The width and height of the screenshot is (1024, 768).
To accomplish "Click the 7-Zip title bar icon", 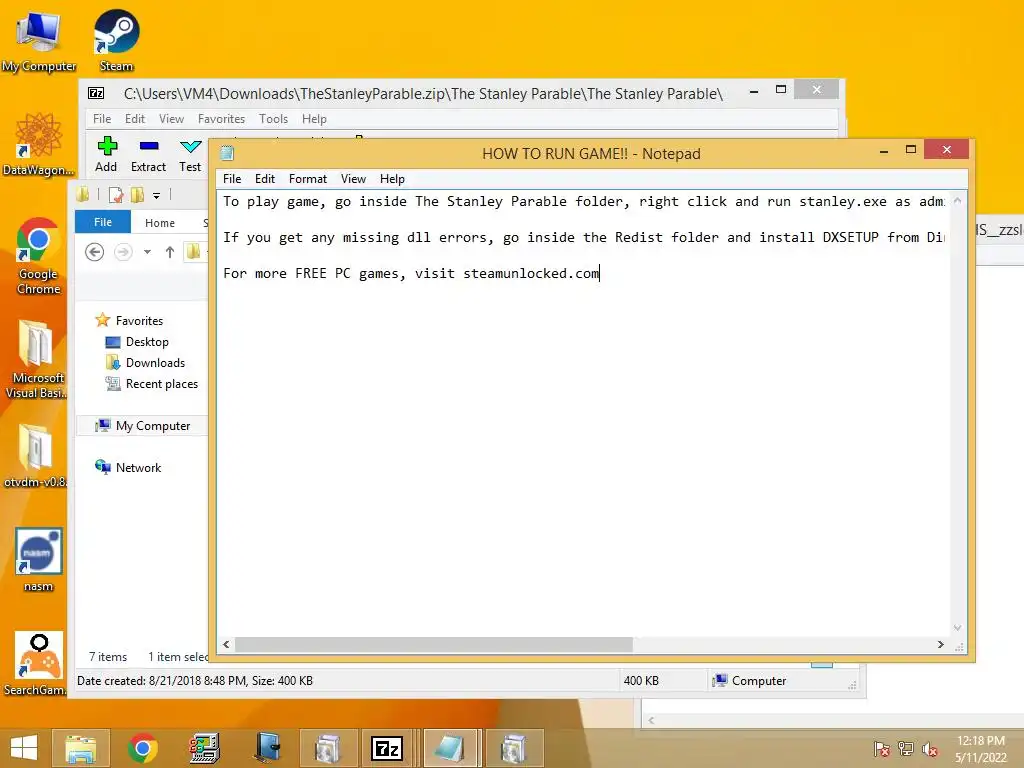I will (96, 93).
